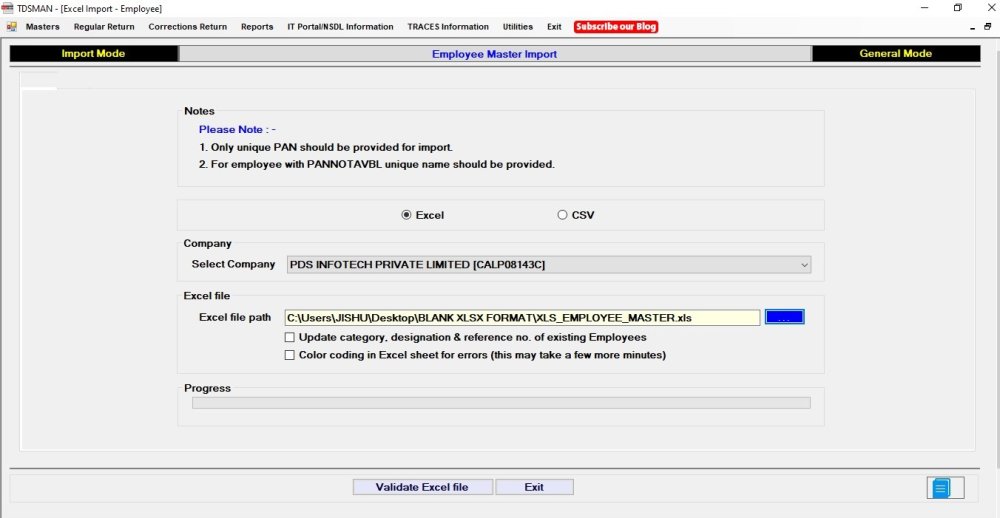Expand the Select Company dropdown
The width and height of the screenshot is (1000, 518).
(804, 264)
